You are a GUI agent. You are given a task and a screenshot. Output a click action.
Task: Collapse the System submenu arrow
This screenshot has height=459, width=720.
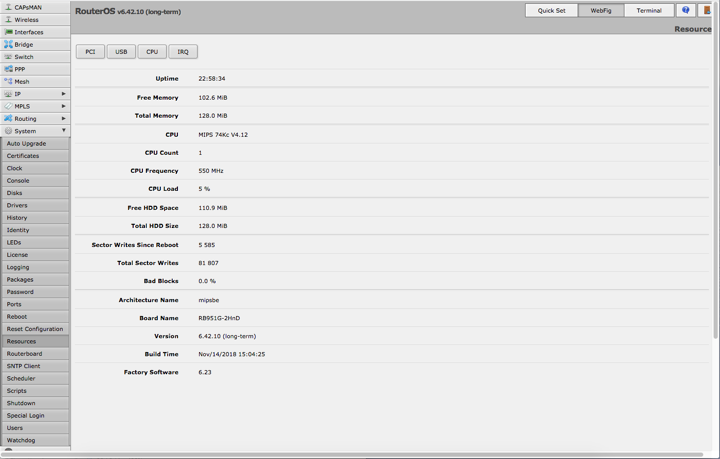pyautogui.click(x=63, y=130)
